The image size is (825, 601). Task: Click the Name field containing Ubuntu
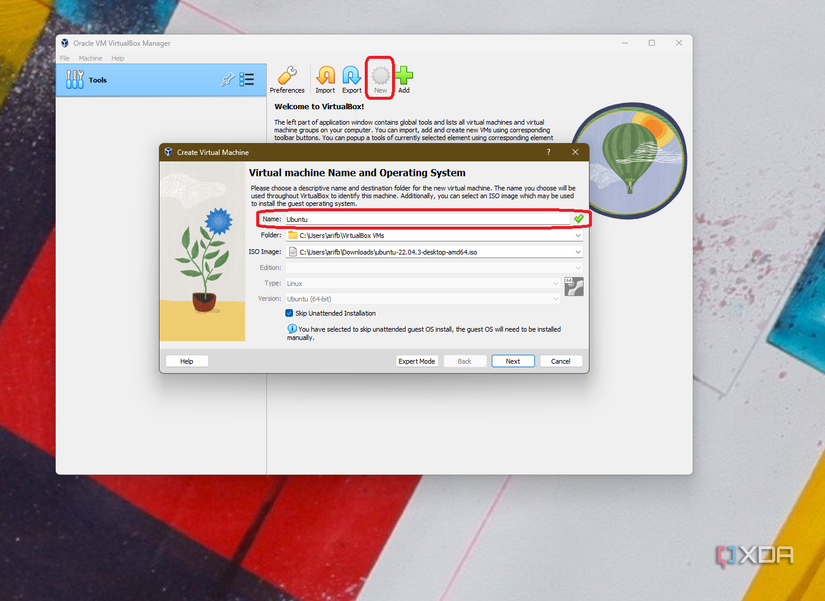pos(427,219)
